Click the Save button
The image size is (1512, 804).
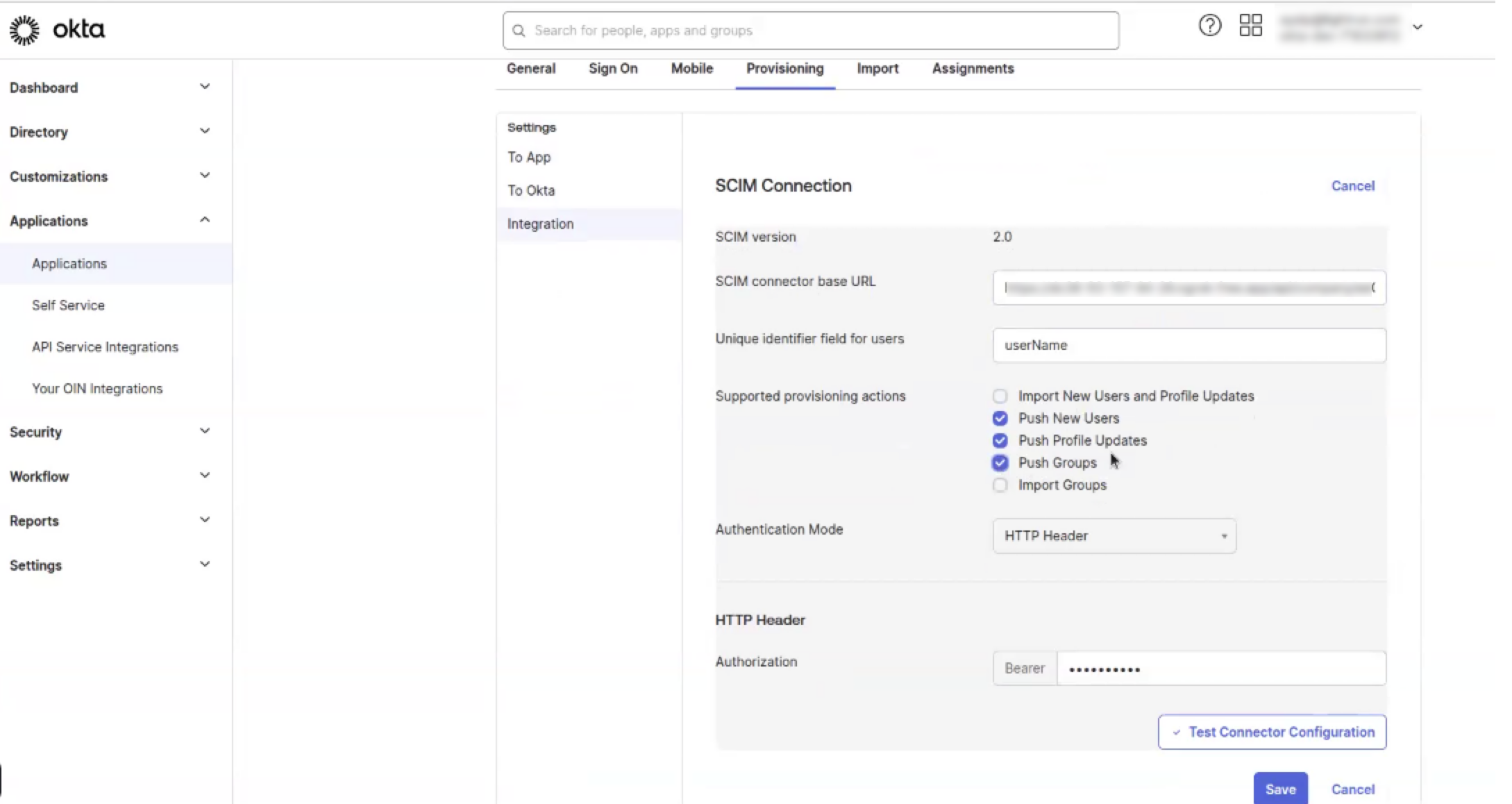click(x=1280, y=789)
